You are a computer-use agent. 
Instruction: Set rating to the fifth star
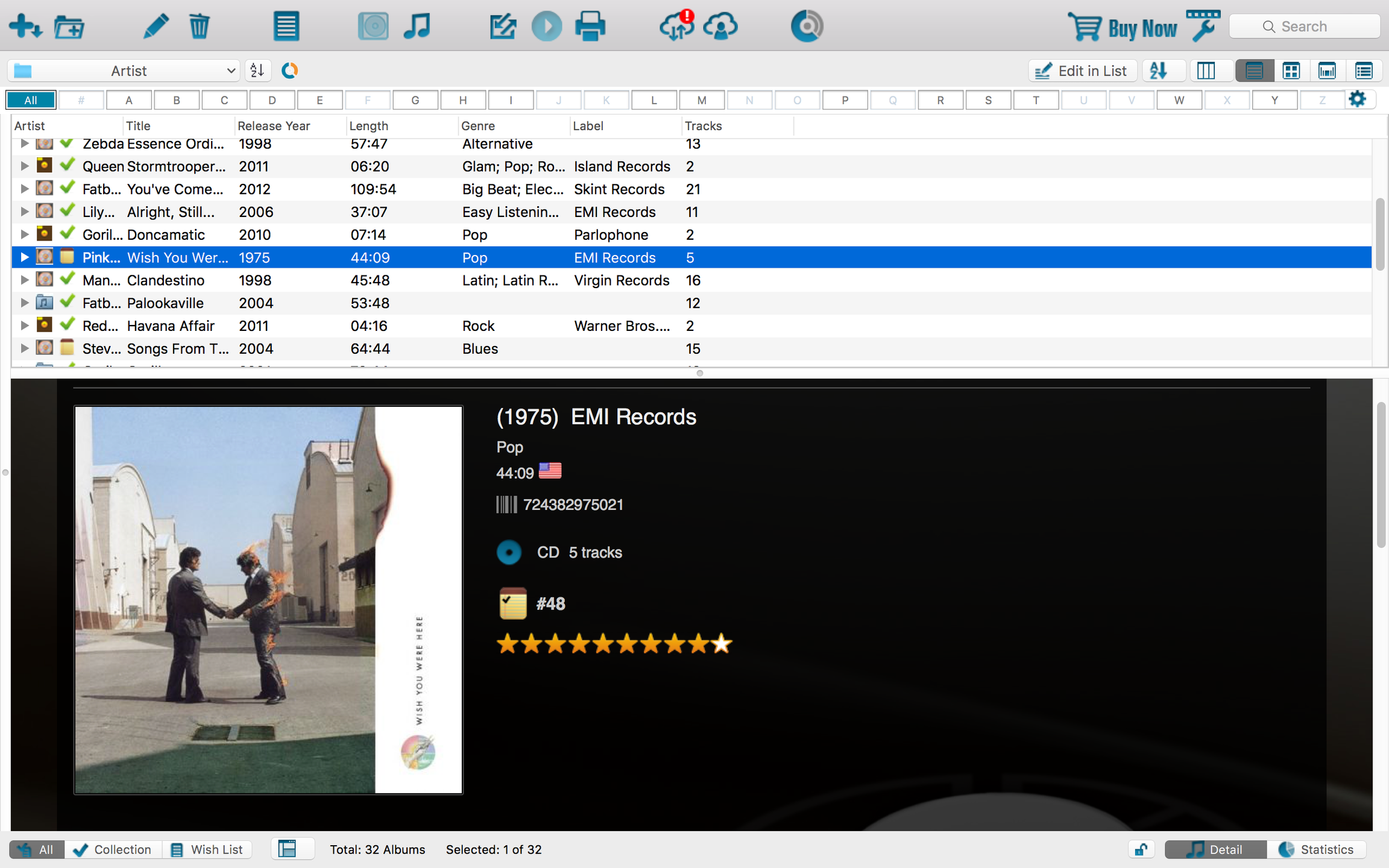603,644
